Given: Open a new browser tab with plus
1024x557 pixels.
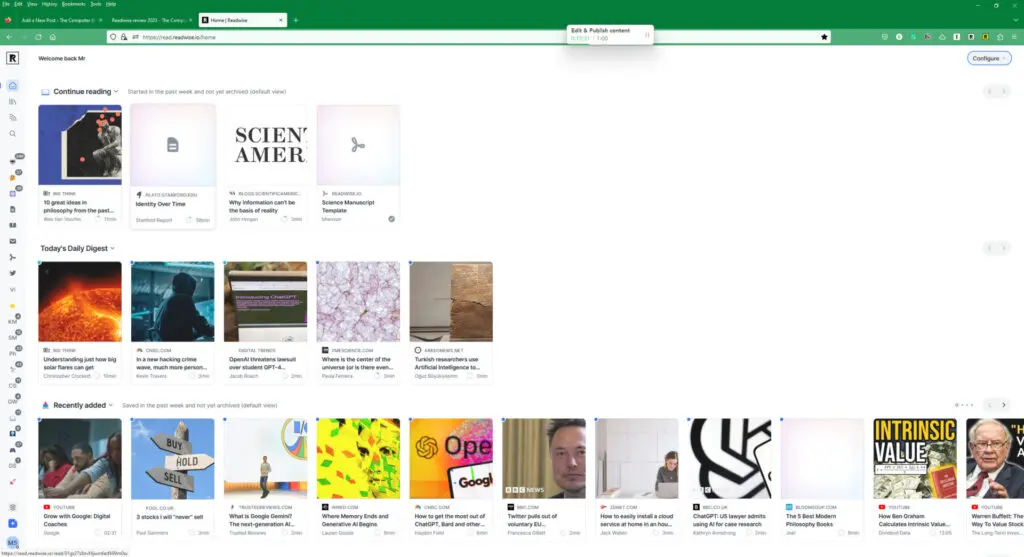Looking at the screenshot, I should (296, 20).
